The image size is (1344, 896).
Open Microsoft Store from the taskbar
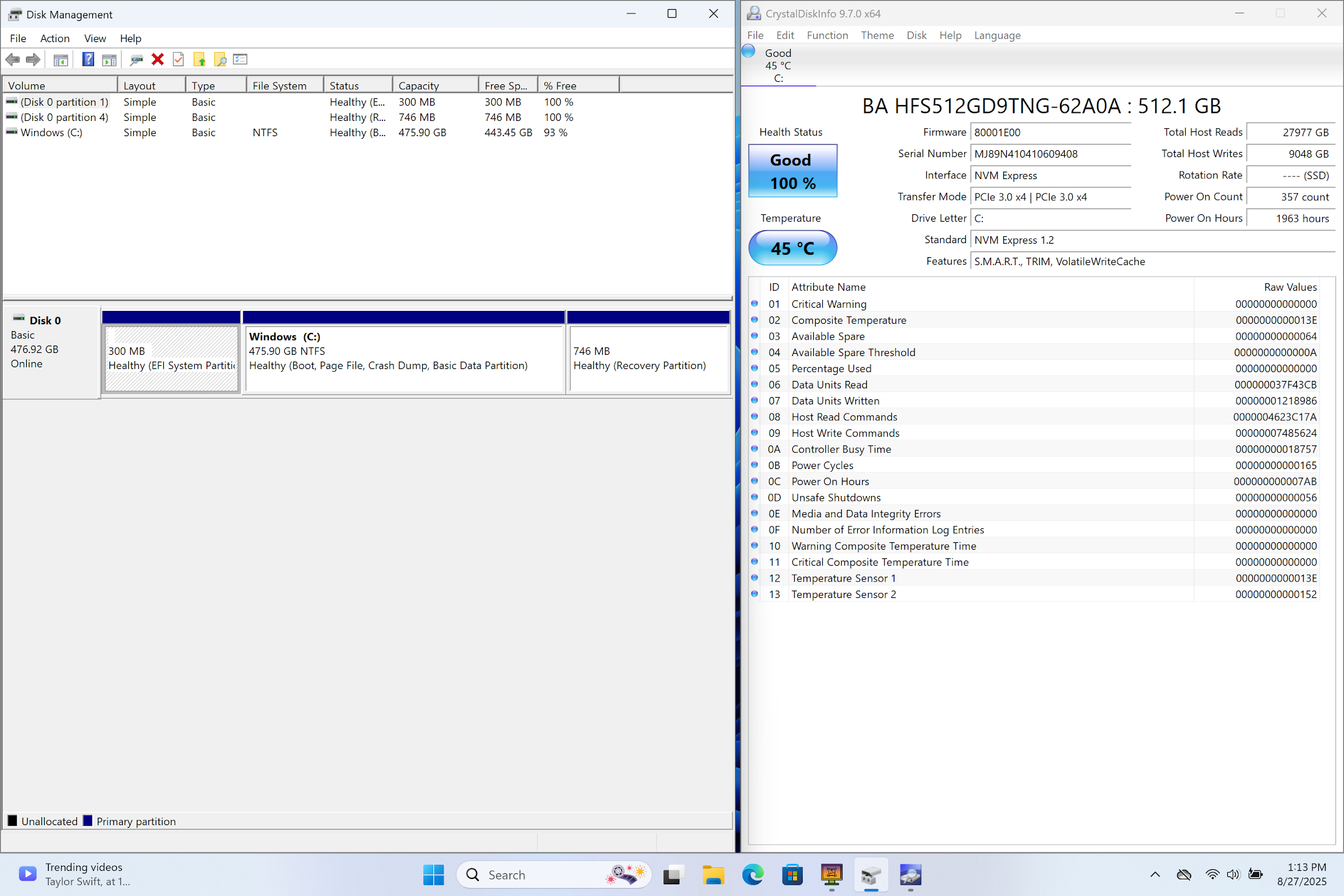click(x=792, y=875)
